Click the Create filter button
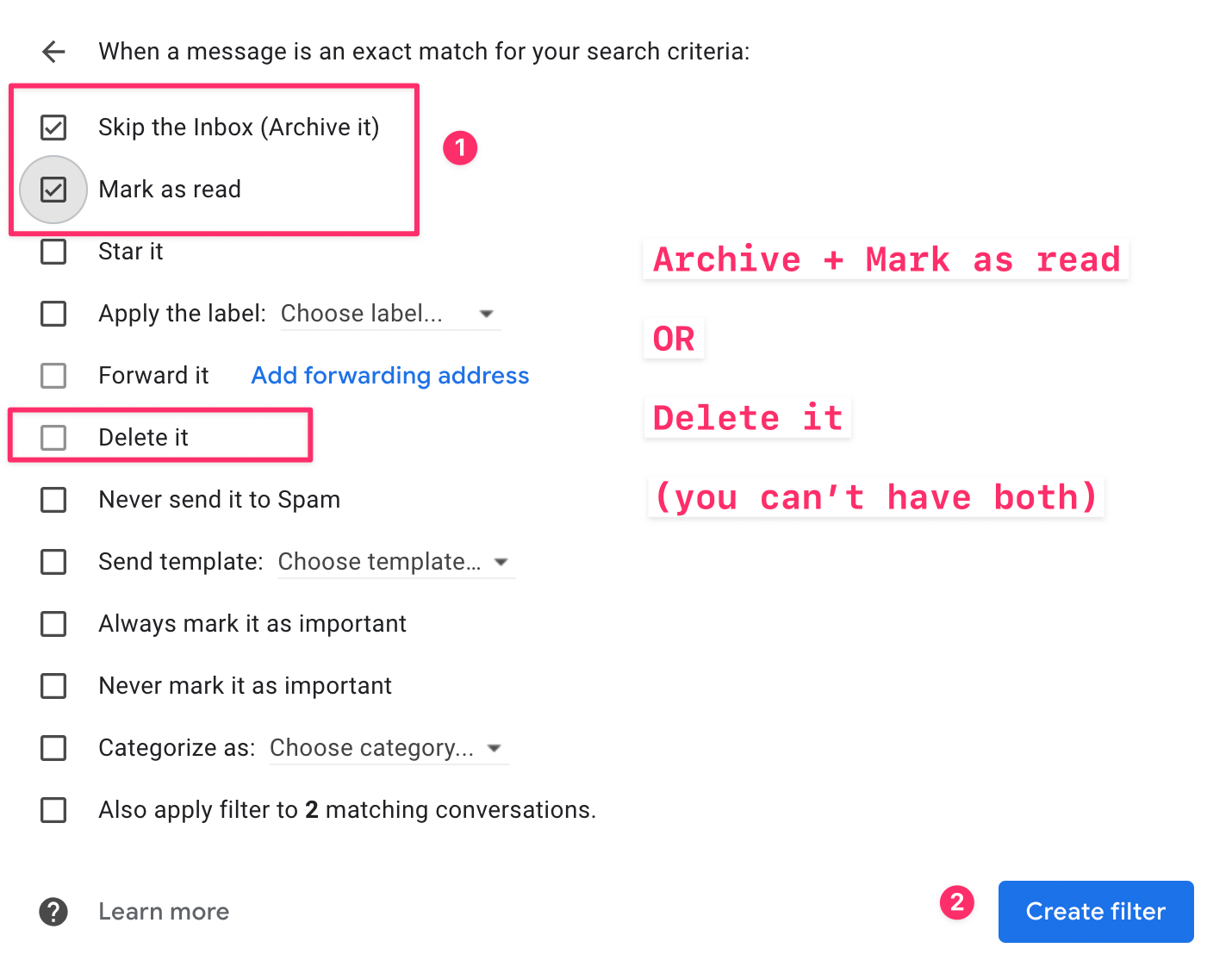This screenshot has width=1232, height=979. tap(1096, 912)
